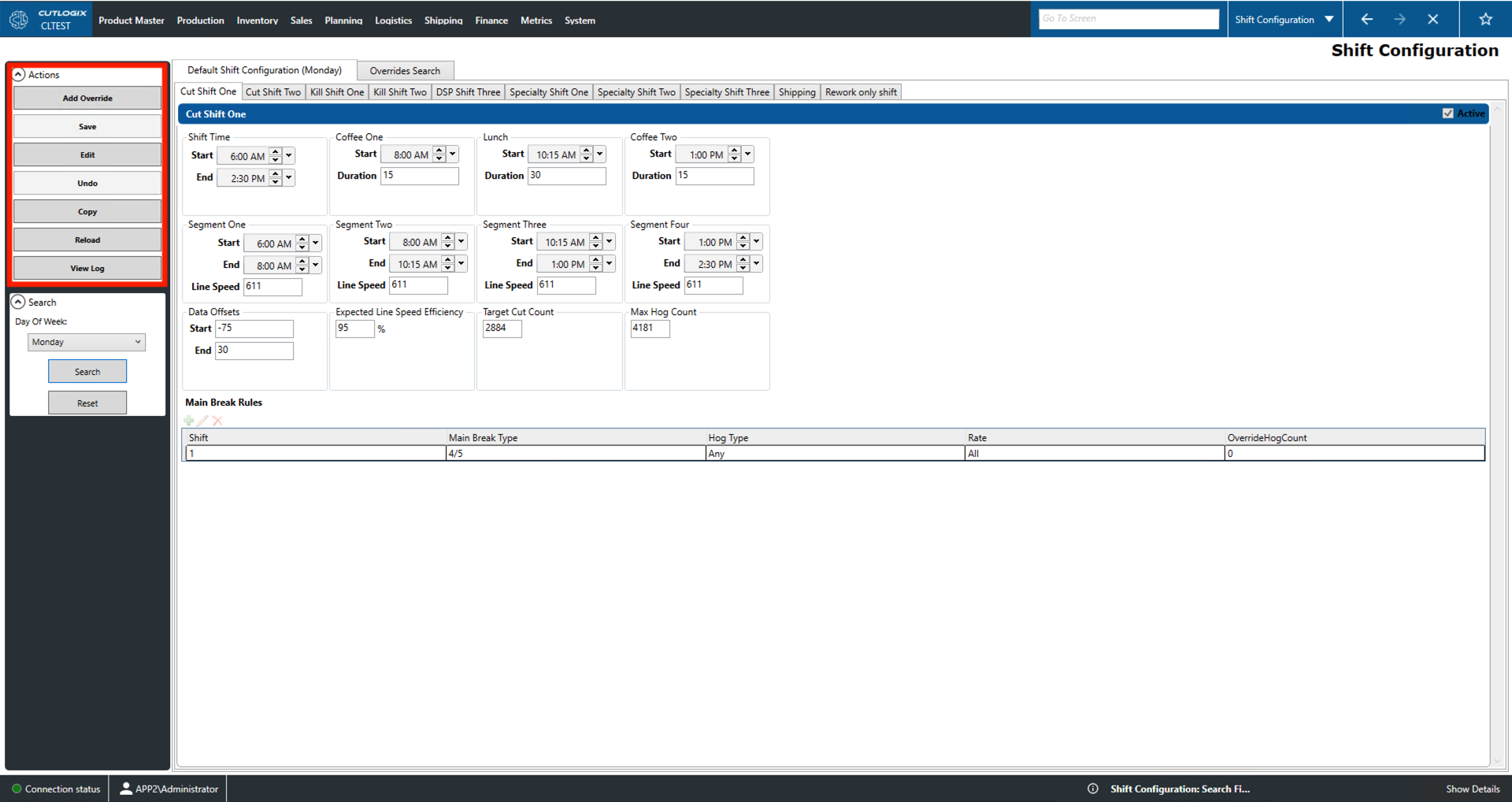Uncheck the Active checkbox for Cut Shift One

pos(1447,113)
